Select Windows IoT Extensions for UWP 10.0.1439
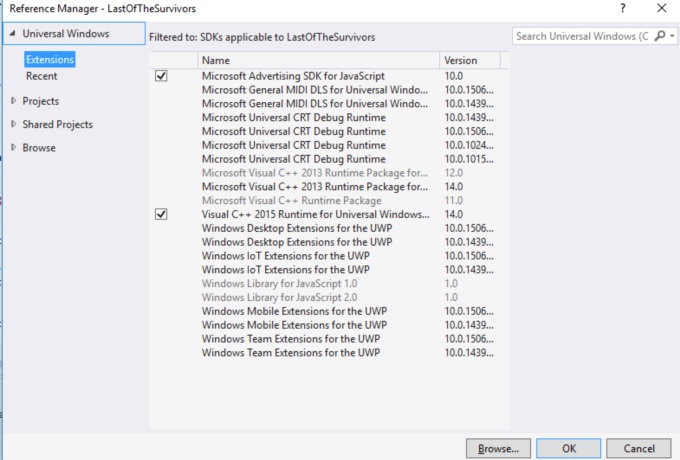The width and height of the screenshot is (680, 460). pos(329,270)
